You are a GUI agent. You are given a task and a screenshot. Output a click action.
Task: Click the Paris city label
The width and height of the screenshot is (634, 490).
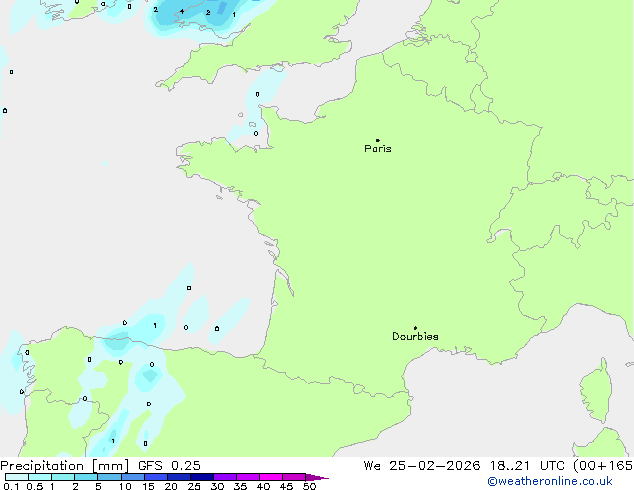[378, 149]
